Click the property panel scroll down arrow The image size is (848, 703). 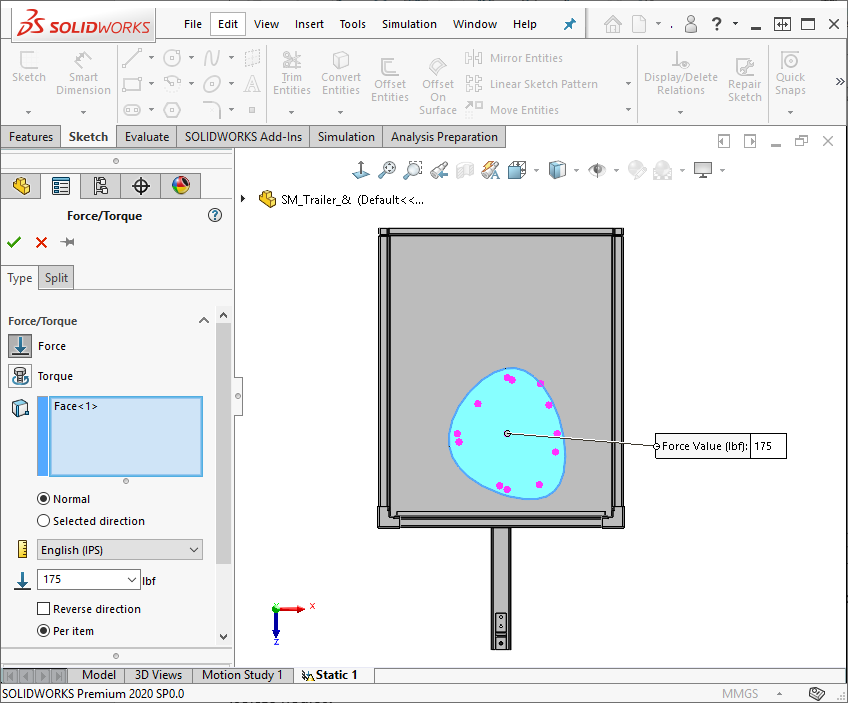click(x=223, y=637)
